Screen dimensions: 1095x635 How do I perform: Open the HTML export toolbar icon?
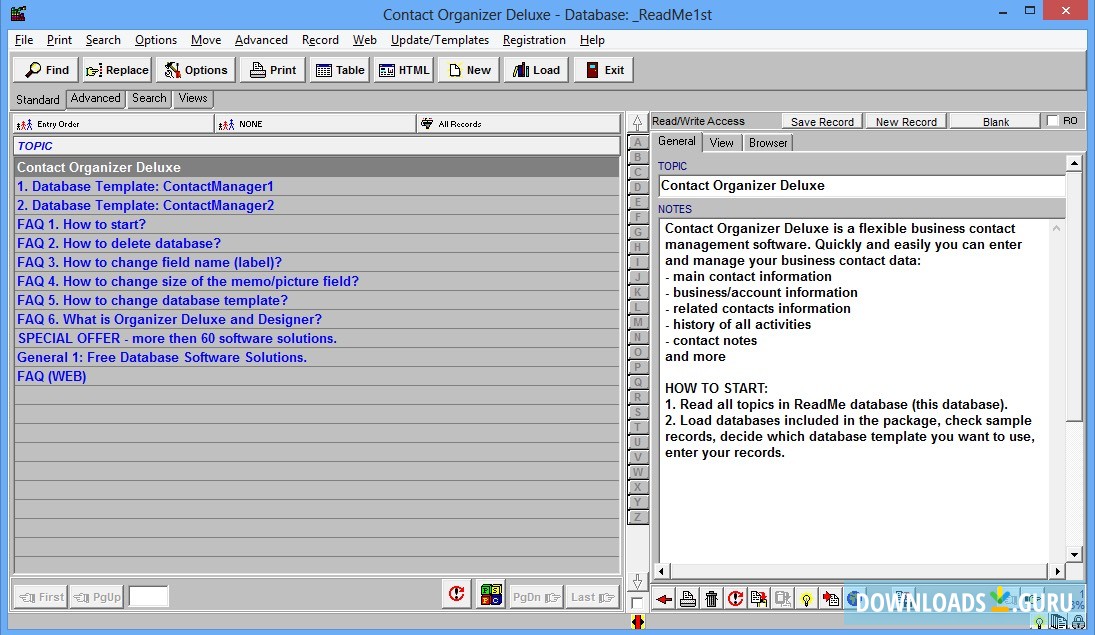pos(403,70)
